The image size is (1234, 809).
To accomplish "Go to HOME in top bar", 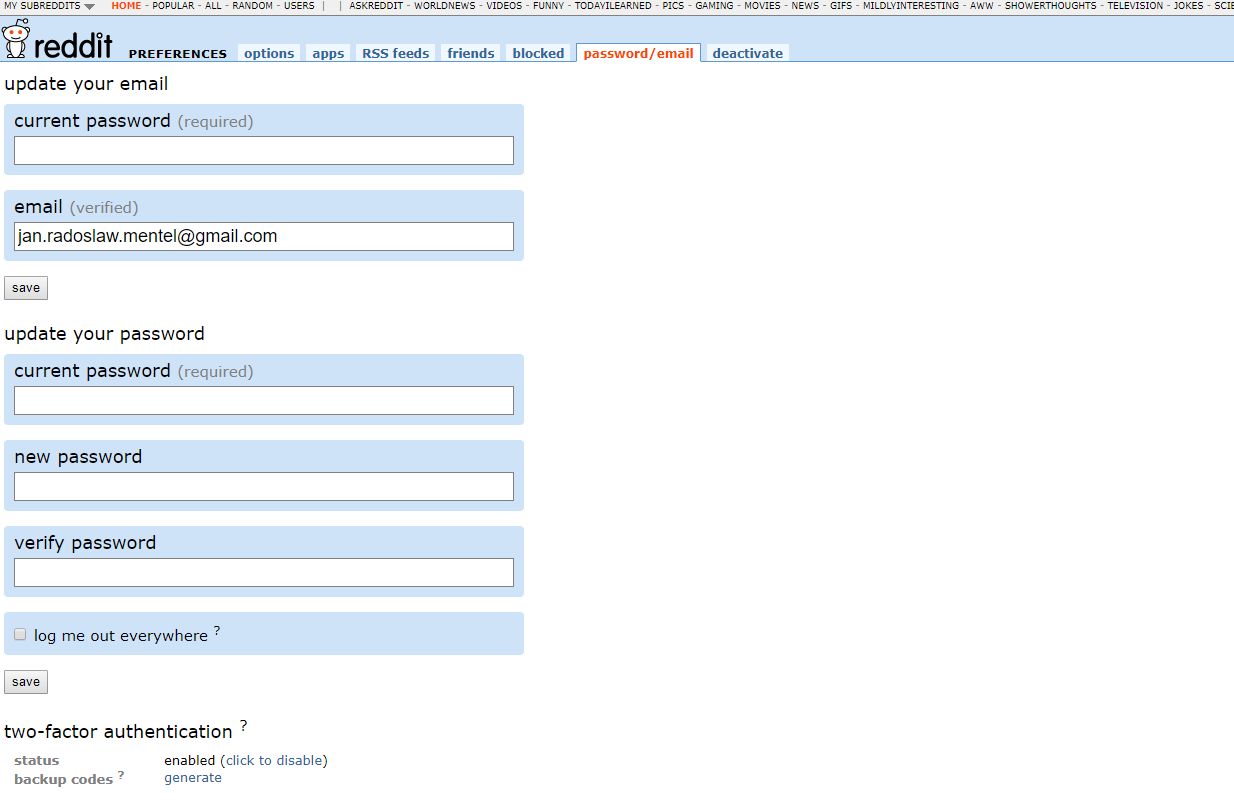I will coord(126,6).
